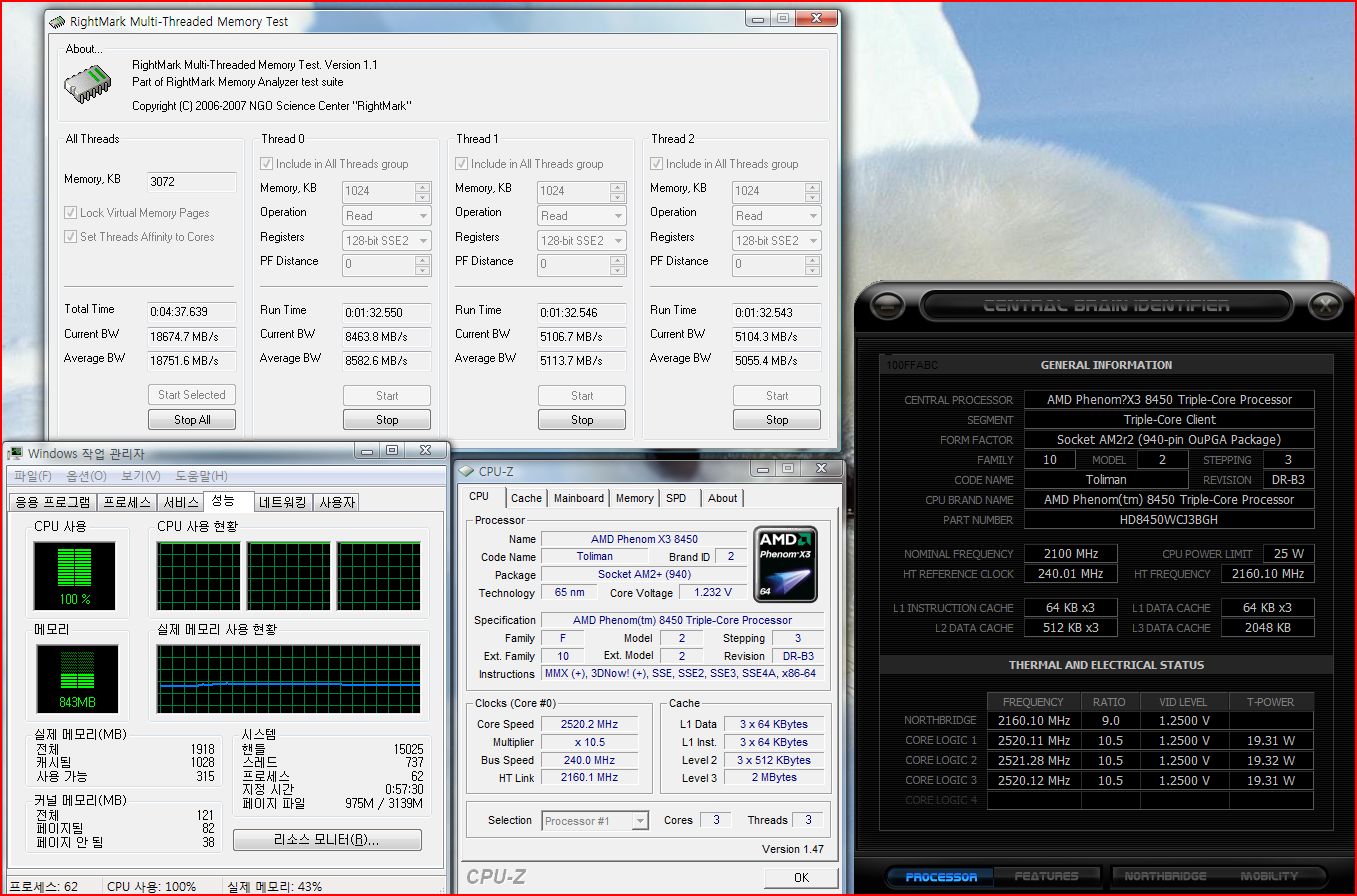Open MOBILITY tab in Central Brain Identifier
Image resolution: width=1357 pixels, height=896 pixels.
pyautogui.click(x=1269, y=877)
